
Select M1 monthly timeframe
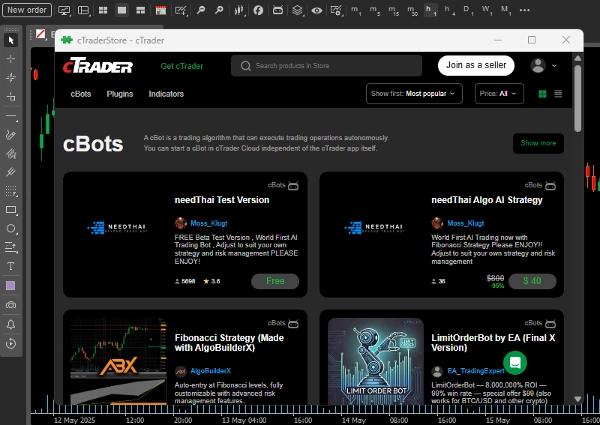coord(505,10)
